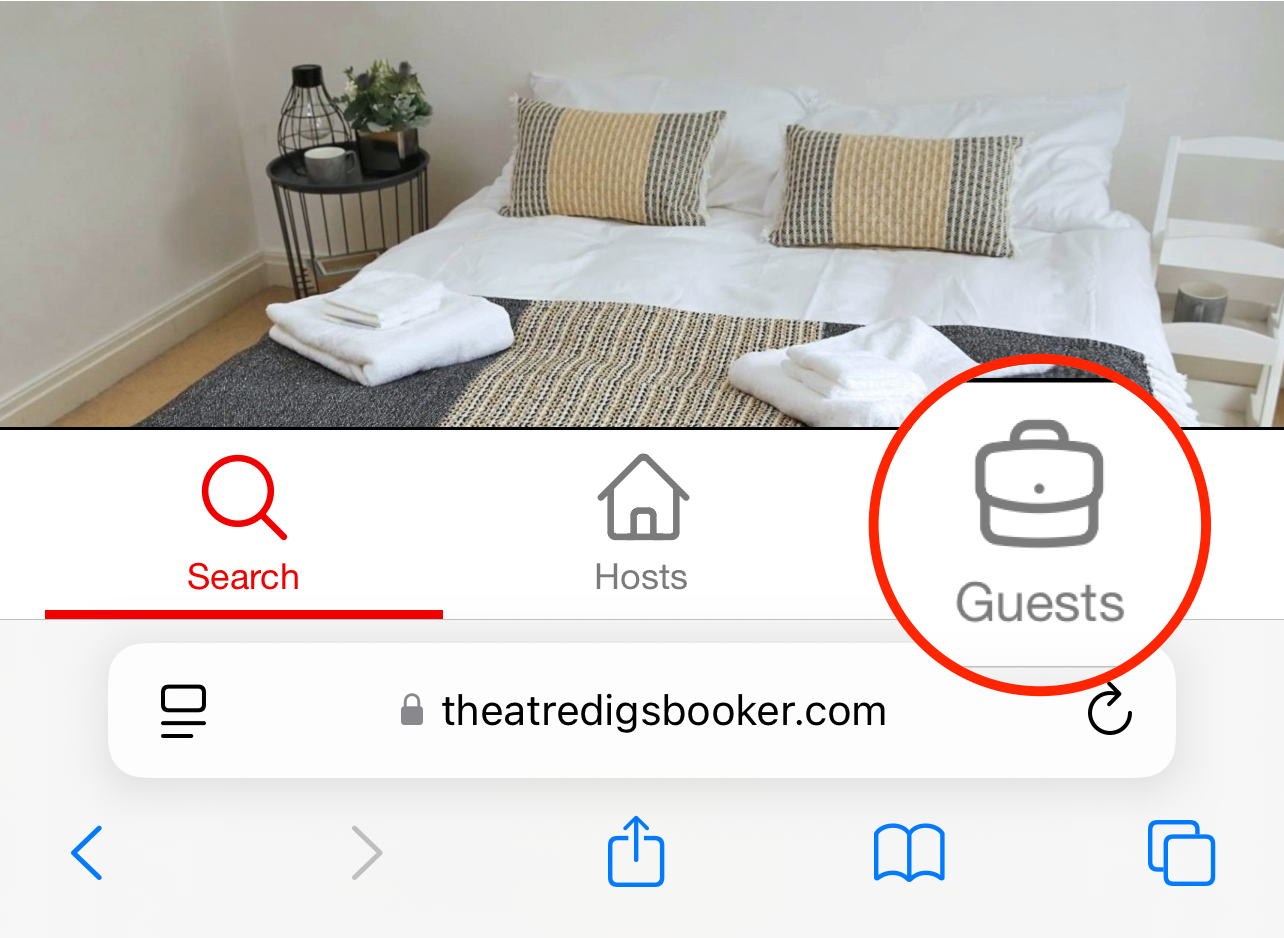The width and height of the screenshot is (1284, 938).
Task: Switch to the Hosts tab label
Action: coord(641,577)
